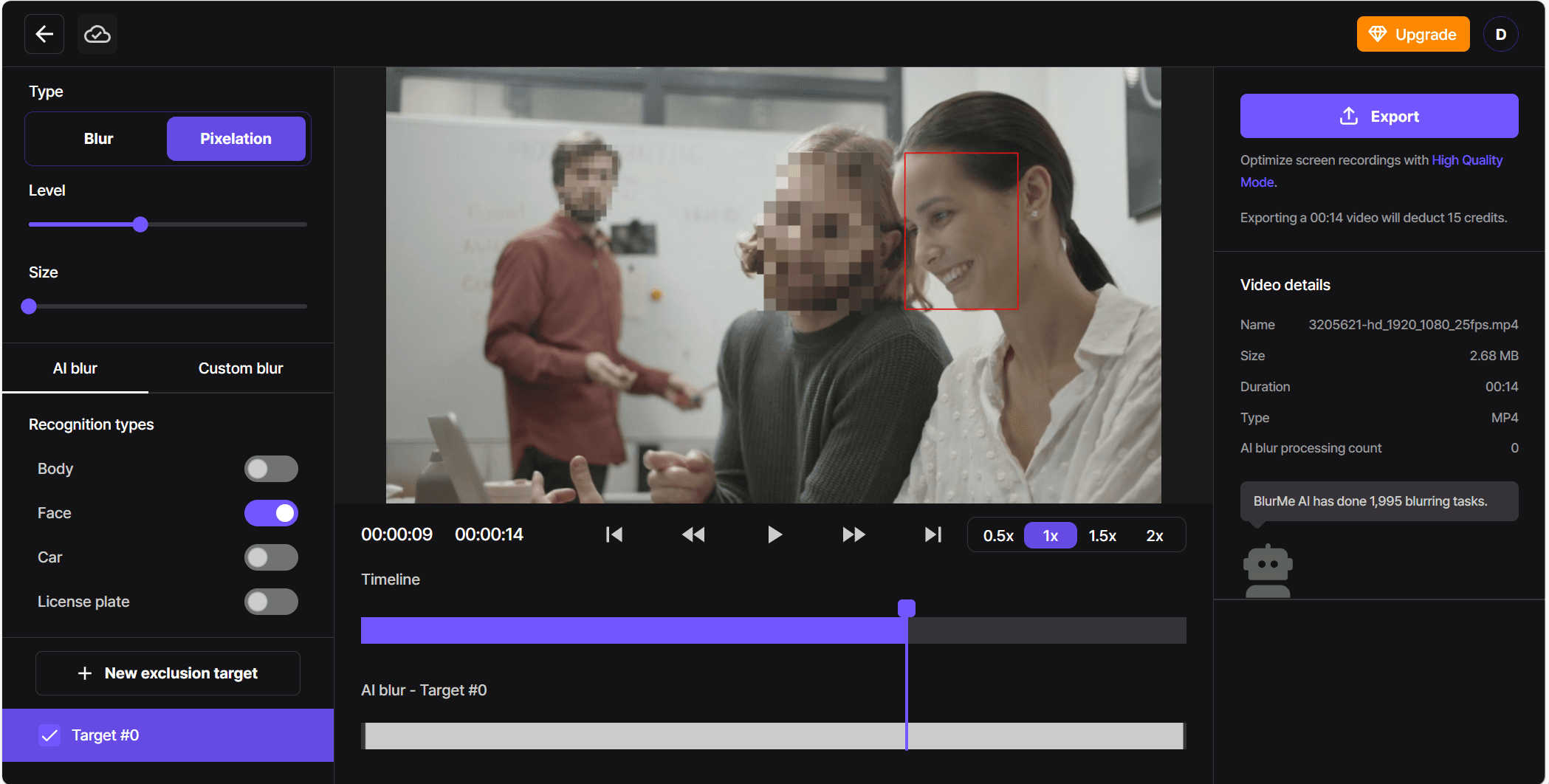Click the BlurMe robot mascot icon
Image resolution: width=1549 pixels, height=784 pixels.
pos(1268,568)
